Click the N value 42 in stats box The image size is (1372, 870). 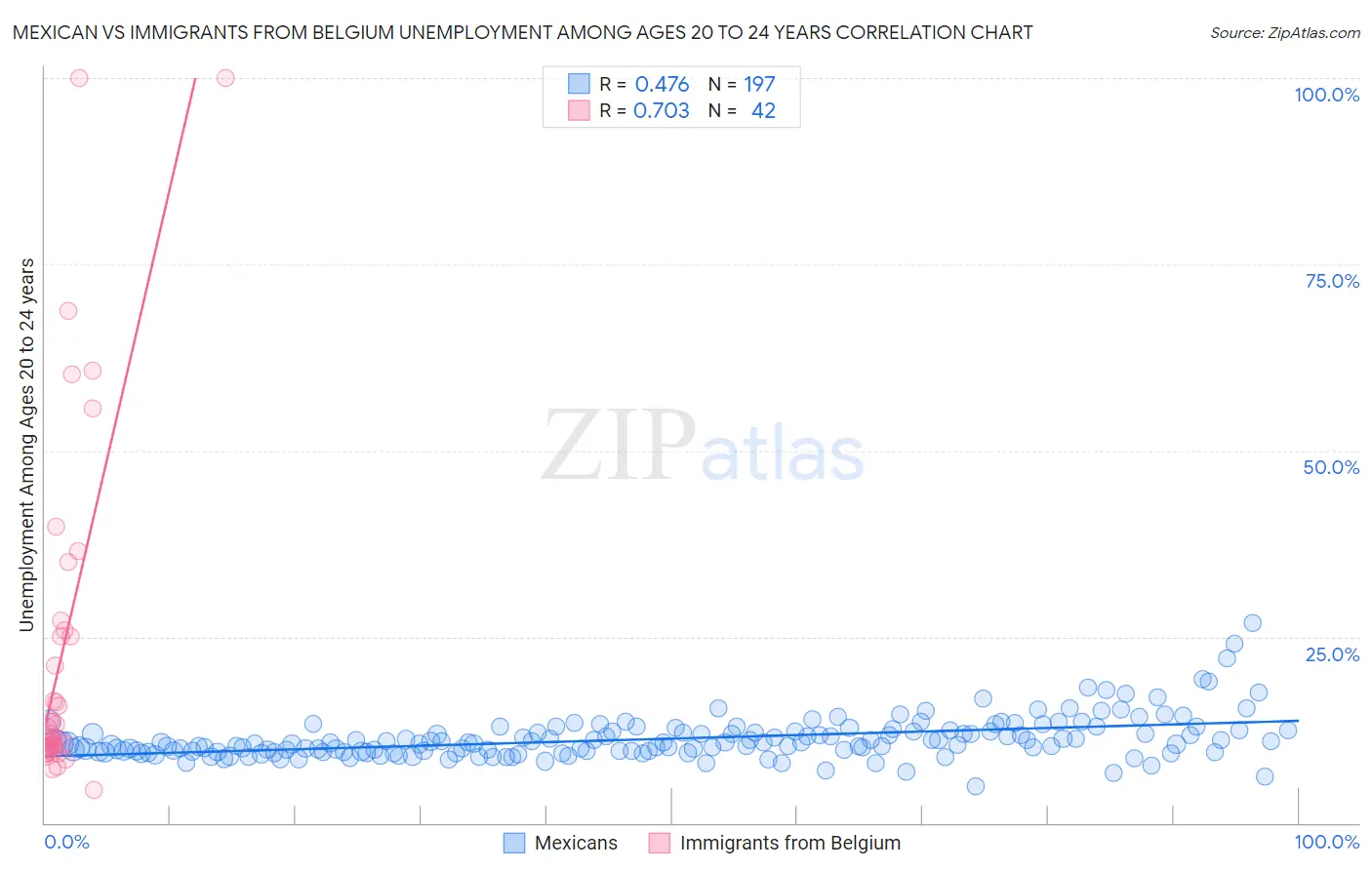(x=763, y=110)
